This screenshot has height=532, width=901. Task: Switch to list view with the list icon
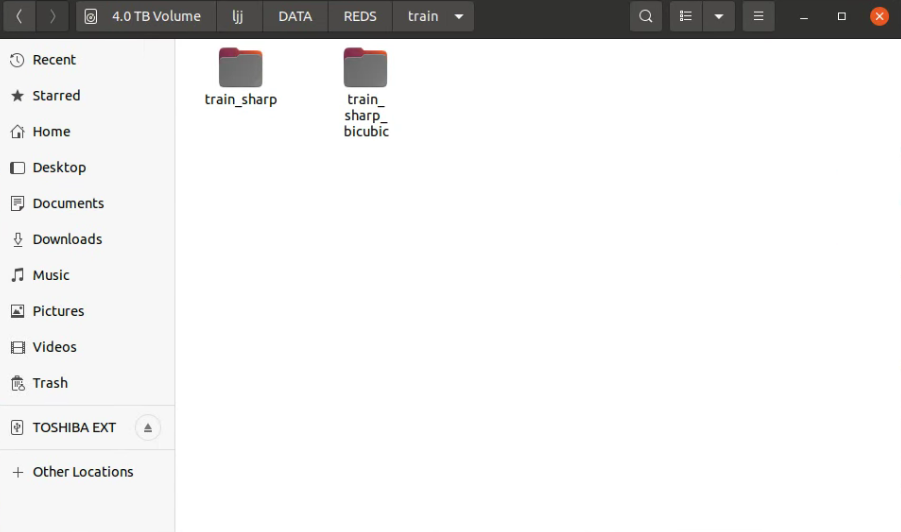tap(686, 16)
